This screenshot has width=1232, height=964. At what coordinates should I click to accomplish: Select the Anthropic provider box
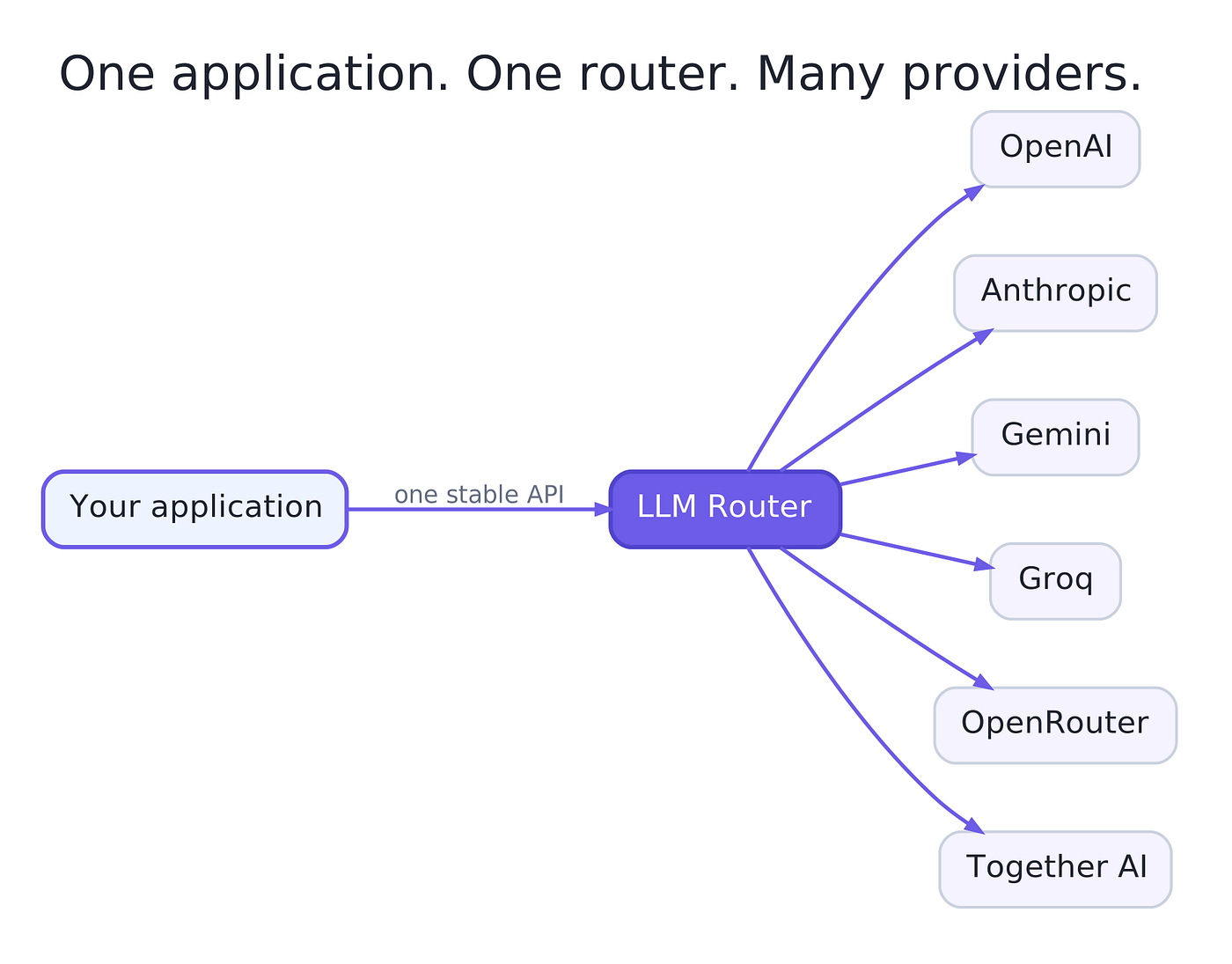1055,293
